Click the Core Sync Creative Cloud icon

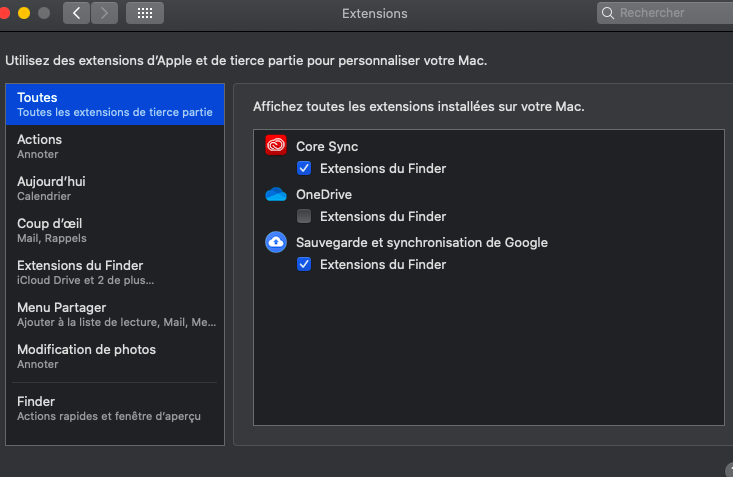coord(276,146)
